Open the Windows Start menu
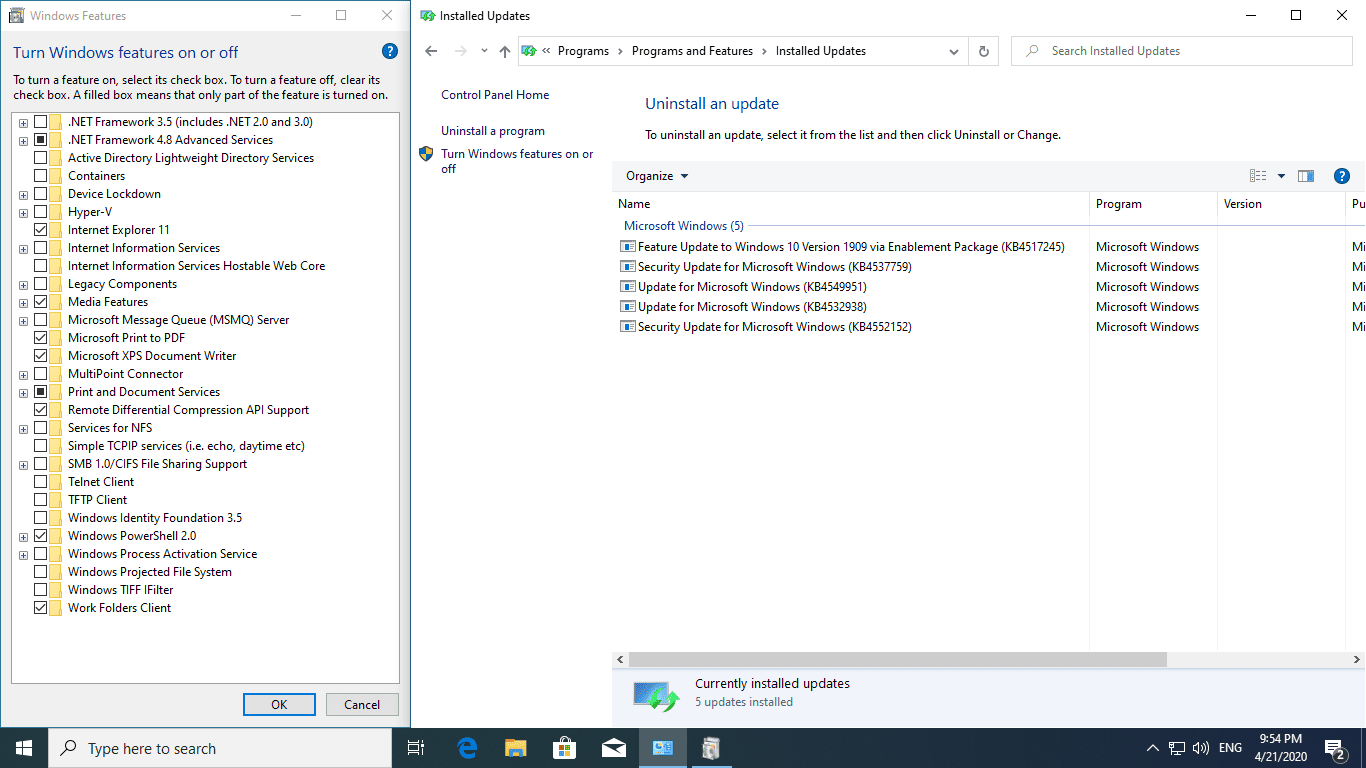 [x=24, y=748]
